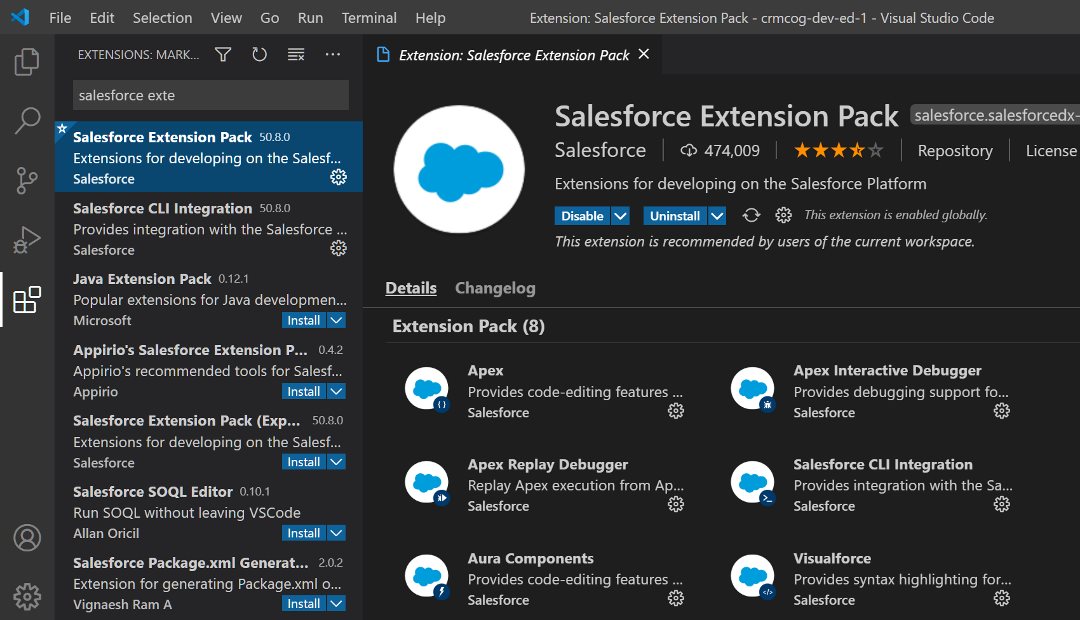Screen dimensions: 1080x620
Task: Open the Explorer view in activity bar
Action: (27, 62)
